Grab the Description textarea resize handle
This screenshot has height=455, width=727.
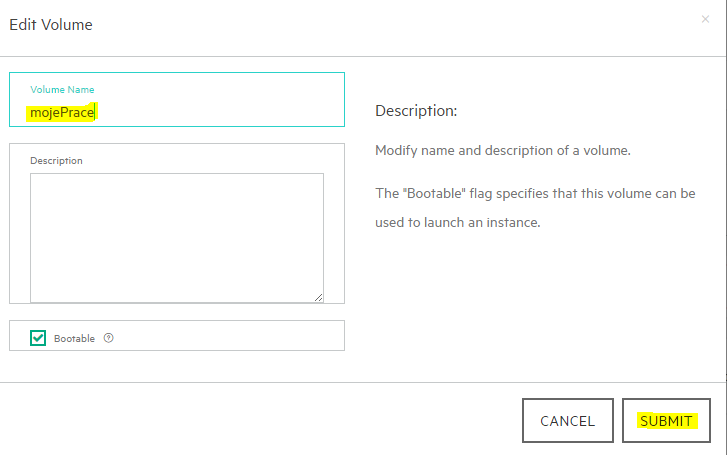(x=319, y=298)
